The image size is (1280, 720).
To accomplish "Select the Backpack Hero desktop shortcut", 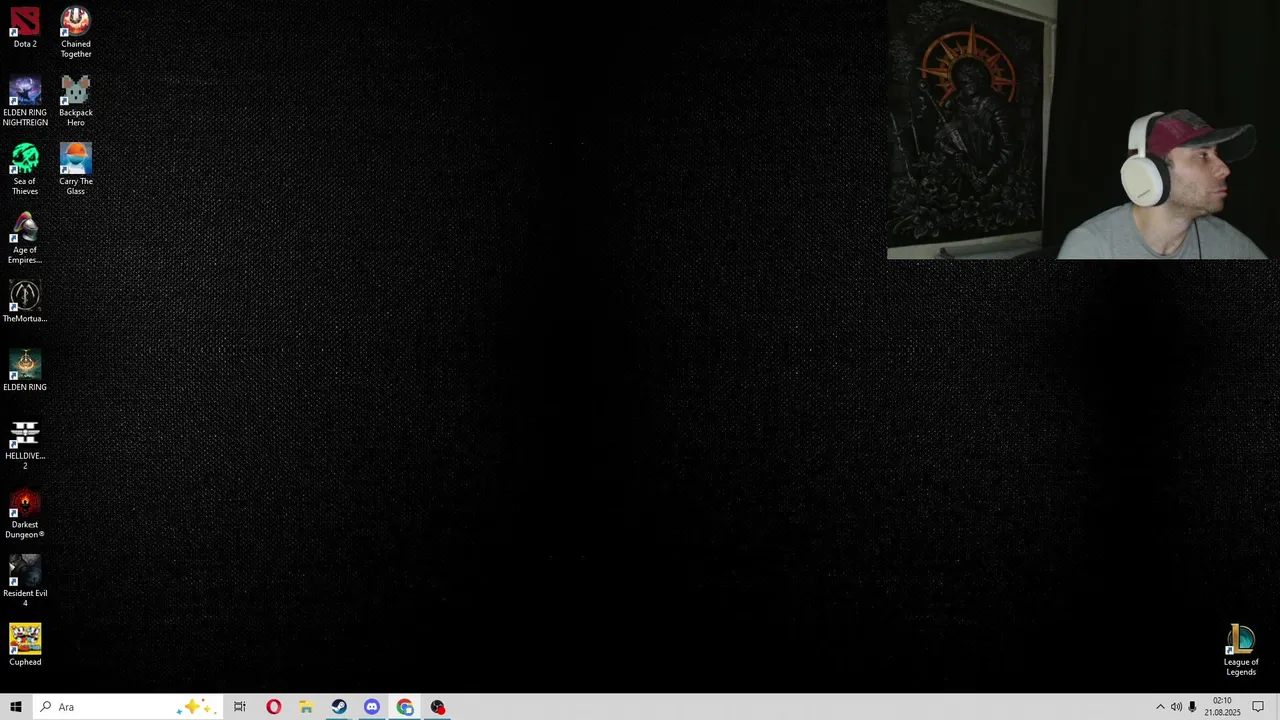I will (76, 101).
